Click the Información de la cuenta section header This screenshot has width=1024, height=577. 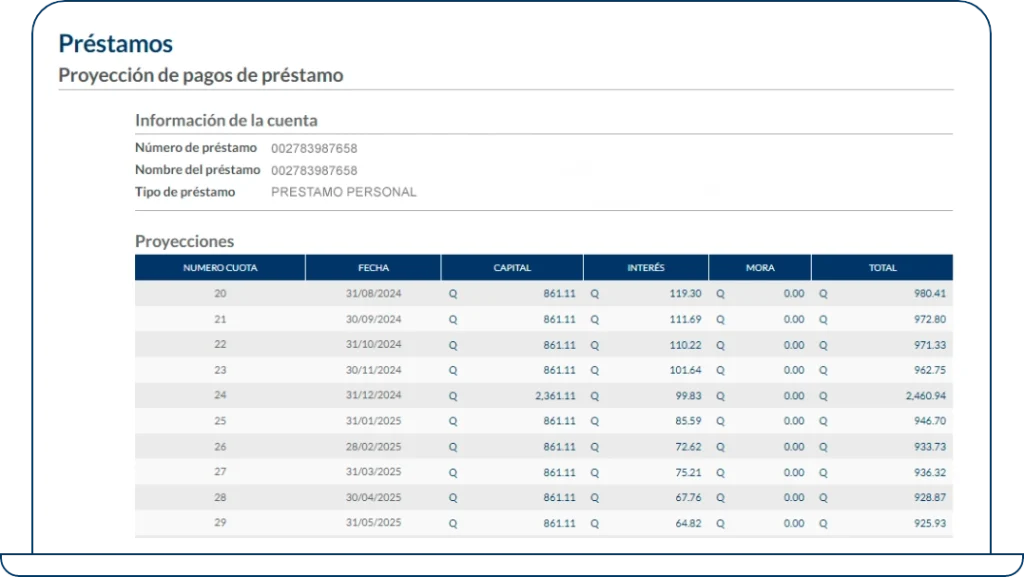[225, 120]
